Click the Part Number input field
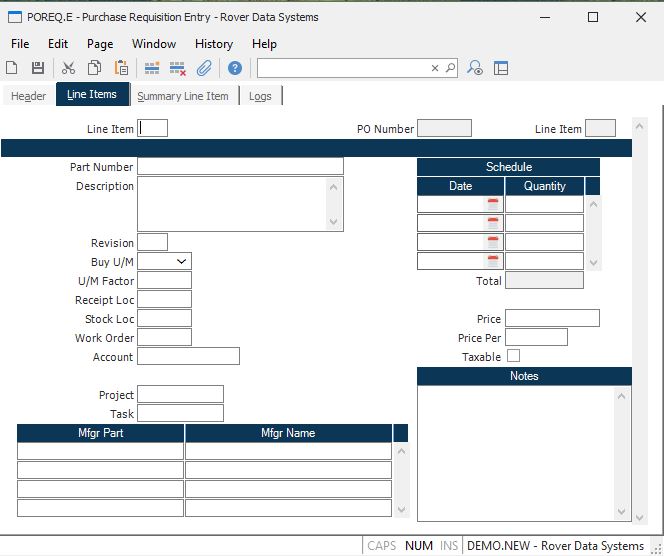The image size is (664, 556). click(x=240, y=166)
